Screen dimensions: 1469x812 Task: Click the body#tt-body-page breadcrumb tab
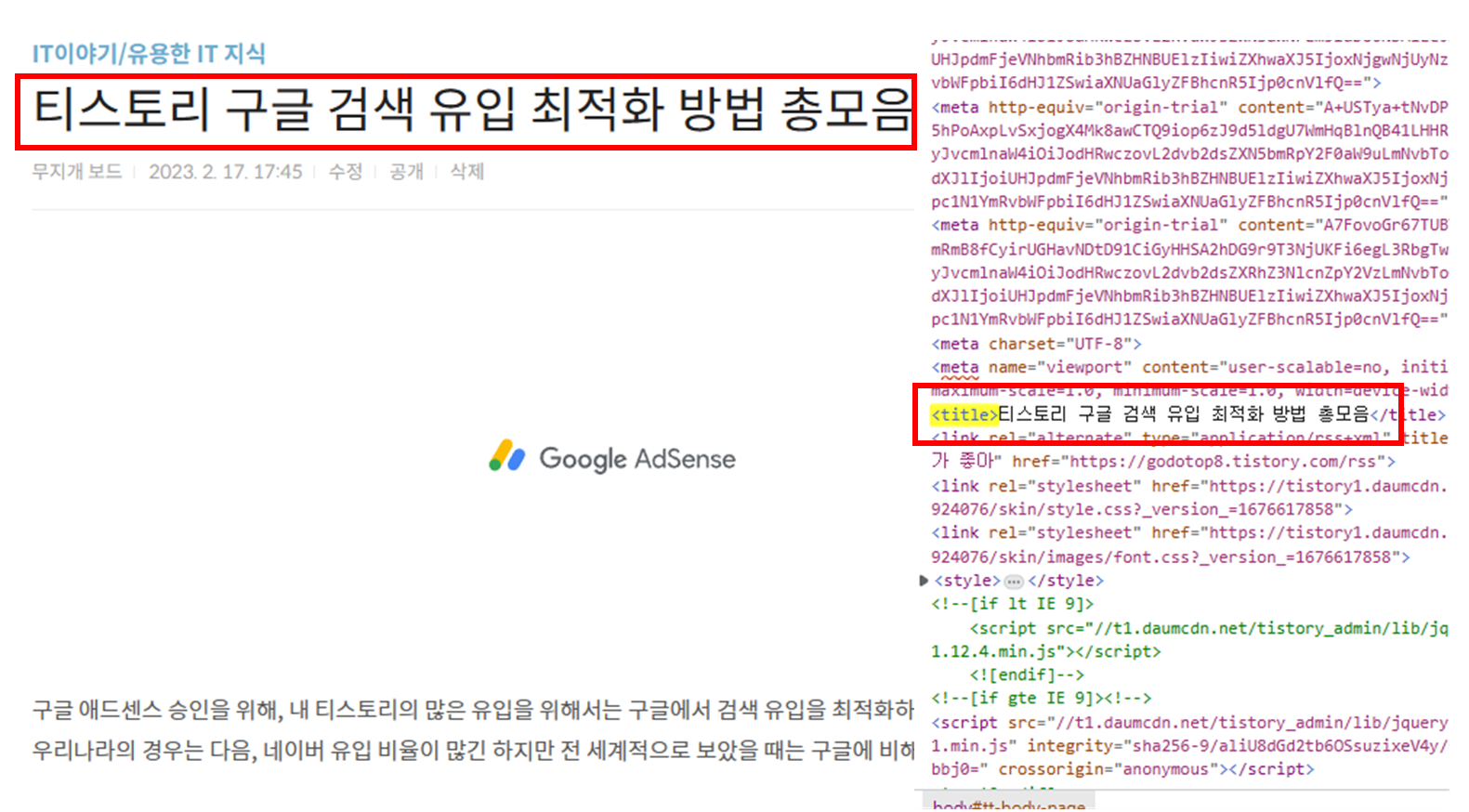[1008, 805]
